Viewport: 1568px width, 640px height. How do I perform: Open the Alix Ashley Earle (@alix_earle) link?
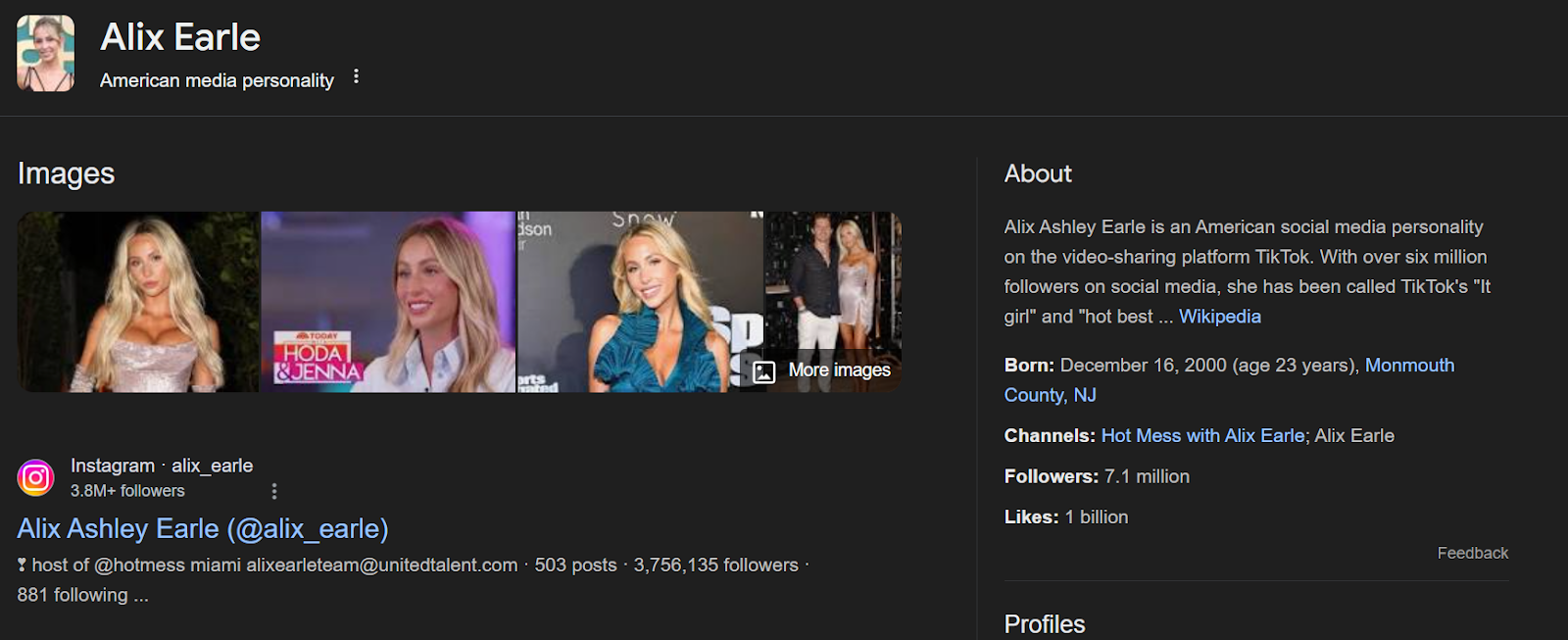(x=203, y=528)
